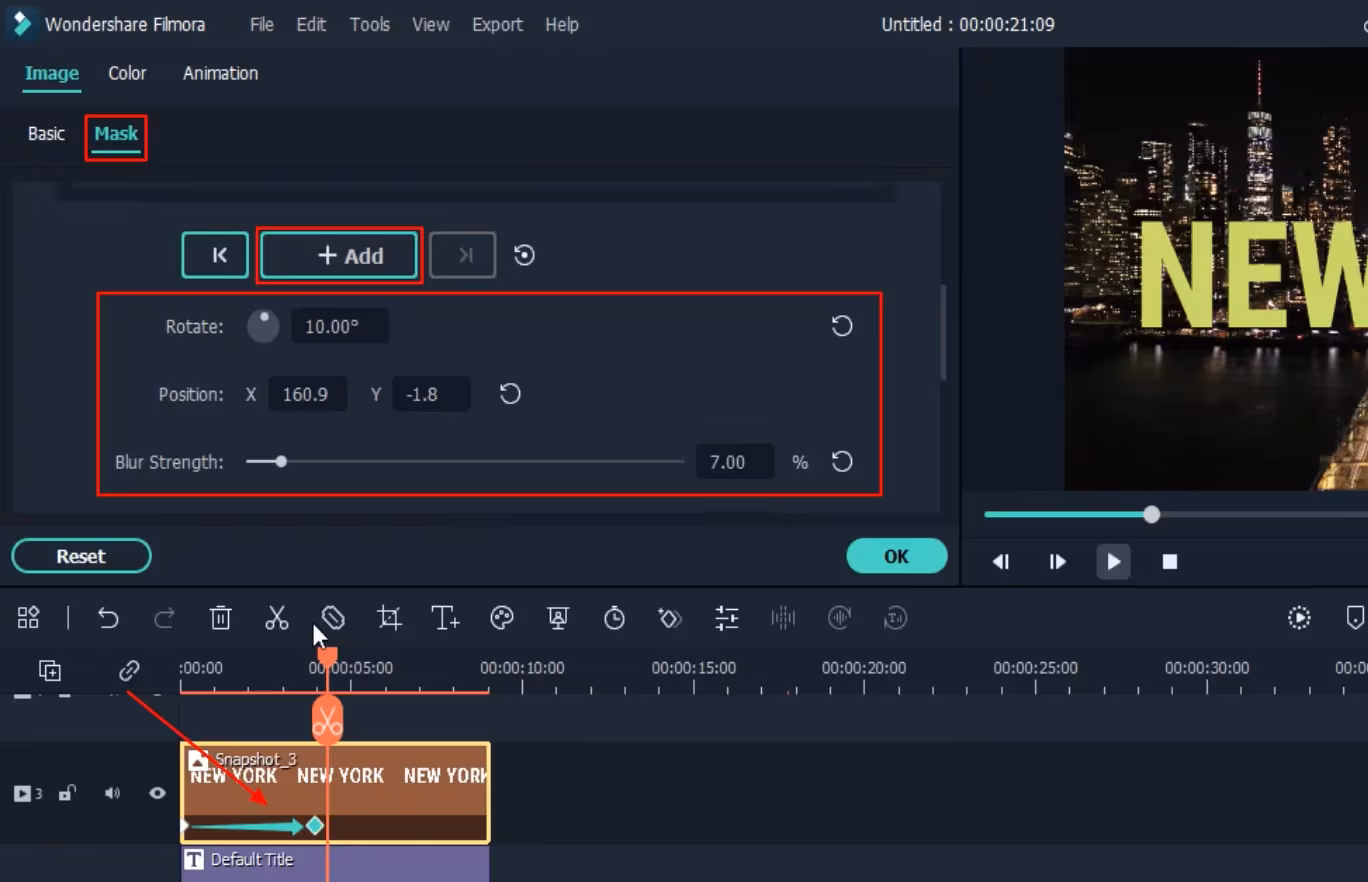
Task: Split the clip with scissors tool
Action: coord(277,618)
